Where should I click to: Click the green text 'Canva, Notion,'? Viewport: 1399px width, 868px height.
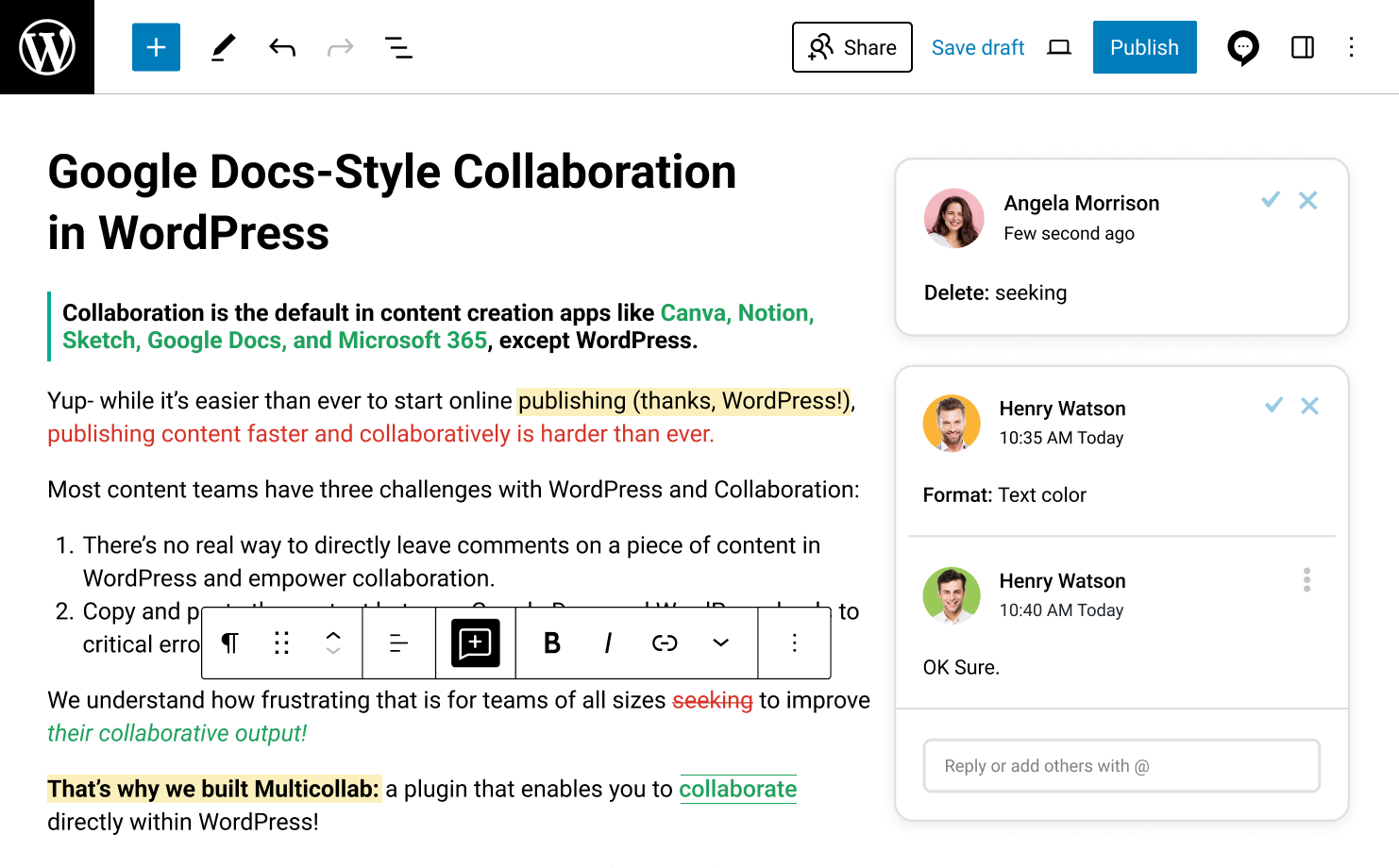(737, 312)
